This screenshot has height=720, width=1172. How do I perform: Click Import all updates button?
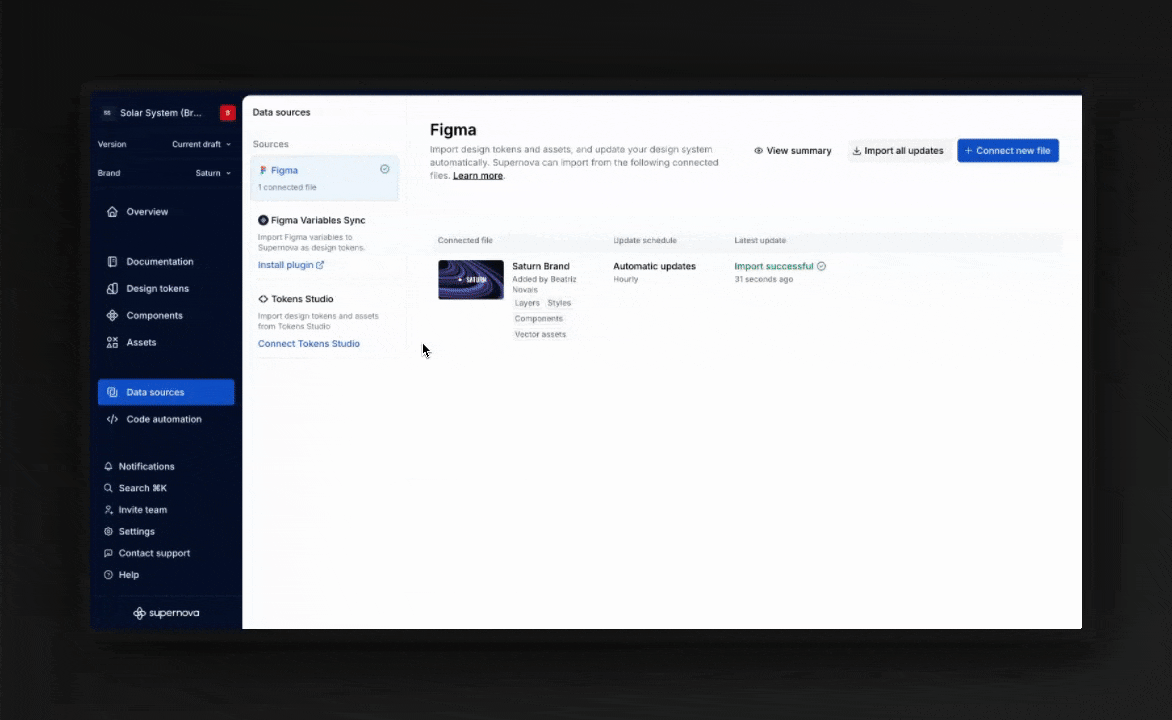(x=898, y=151)
